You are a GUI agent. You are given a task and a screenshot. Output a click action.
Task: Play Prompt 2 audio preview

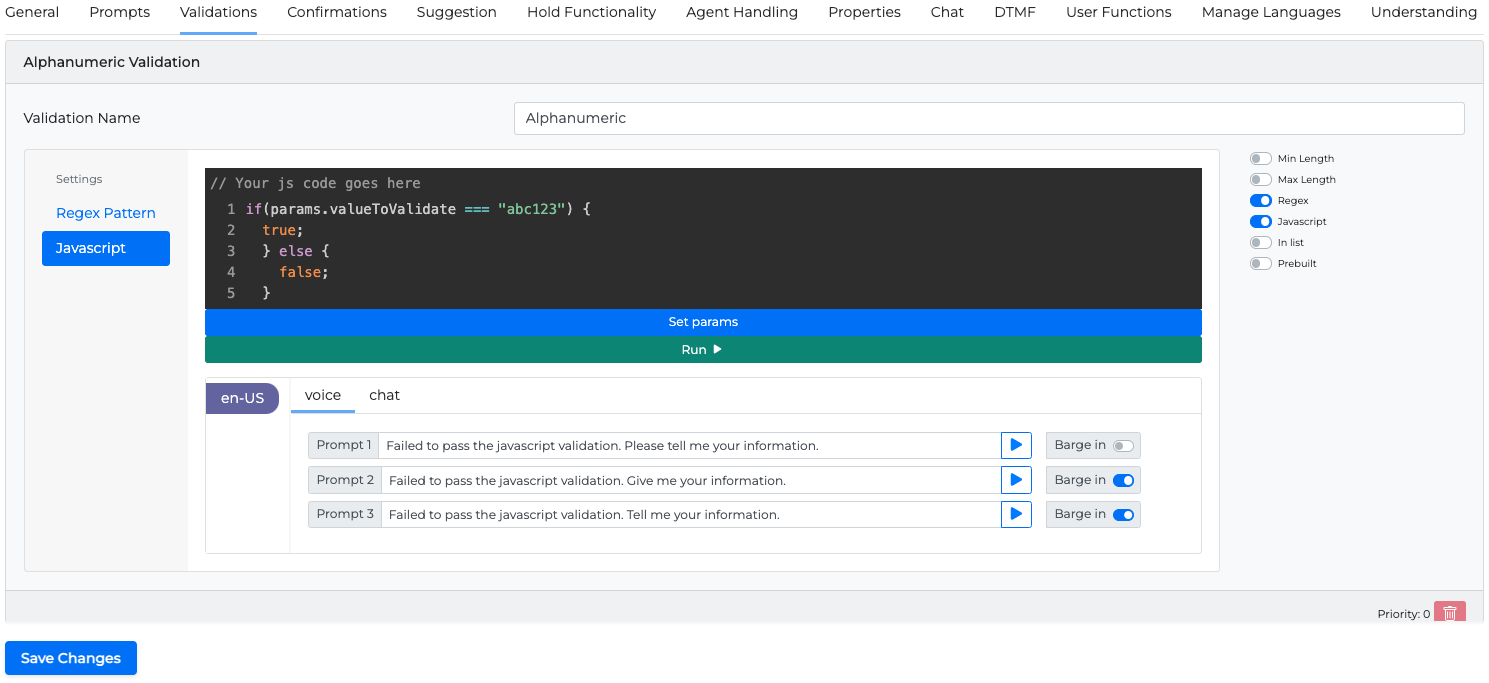pos(1016,480)
